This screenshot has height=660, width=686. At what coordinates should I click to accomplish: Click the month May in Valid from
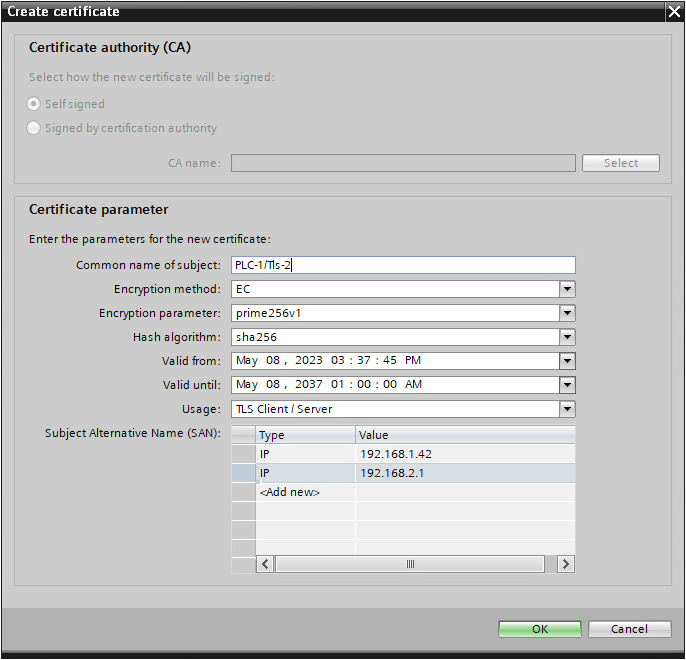[247, 361]
